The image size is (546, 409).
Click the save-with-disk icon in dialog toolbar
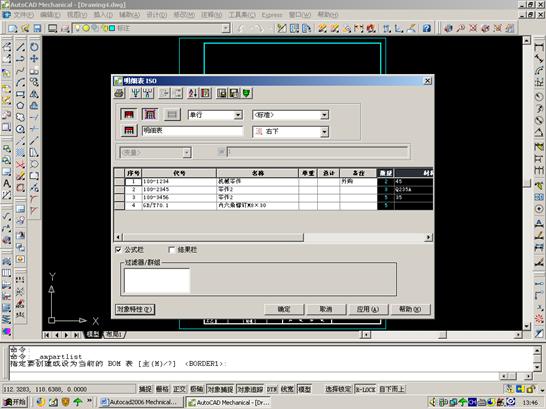[234, 93]
